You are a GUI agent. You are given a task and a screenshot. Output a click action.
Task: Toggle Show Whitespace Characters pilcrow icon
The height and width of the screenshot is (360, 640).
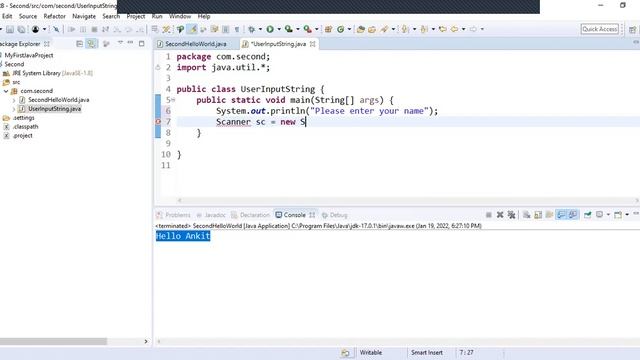pos(237,29)
